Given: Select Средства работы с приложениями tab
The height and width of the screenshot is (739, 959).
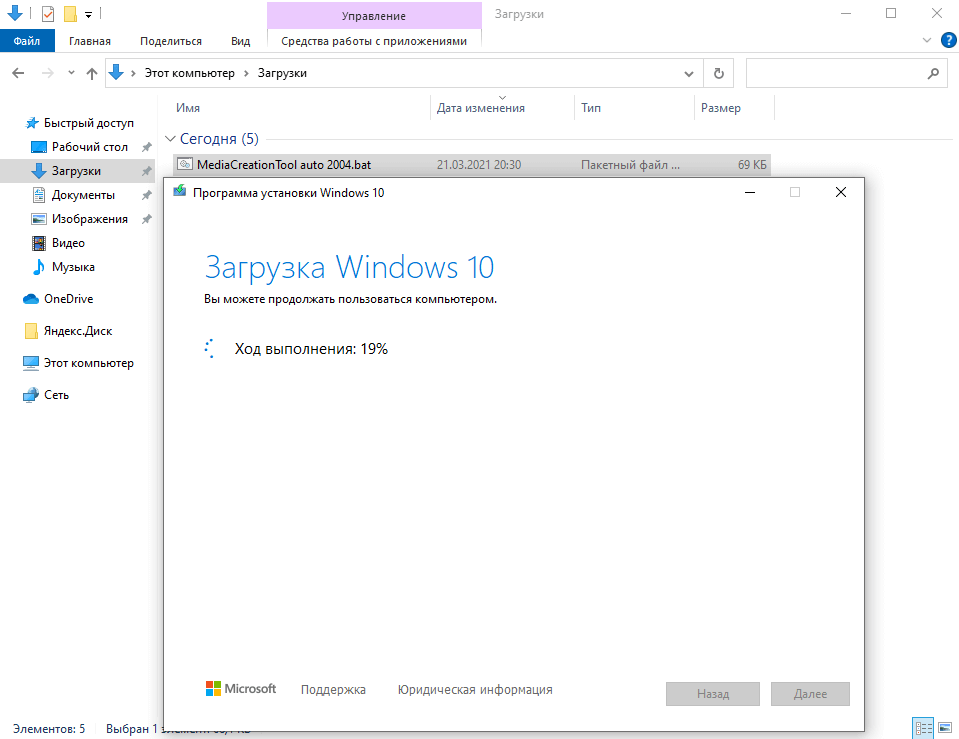Looking at the screenshot, I should pyautogui.click(x=374, y=41).
